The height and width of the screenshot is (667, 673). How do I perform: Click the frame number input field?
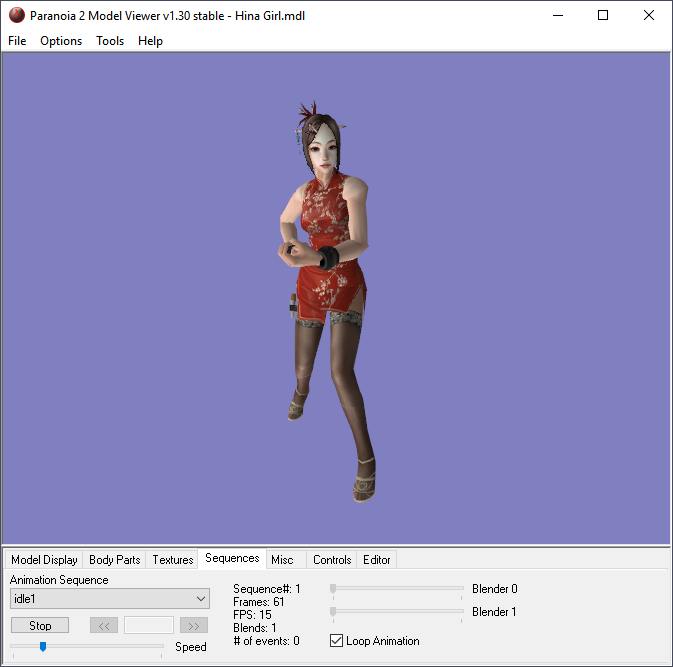click(x=149, y=625)
